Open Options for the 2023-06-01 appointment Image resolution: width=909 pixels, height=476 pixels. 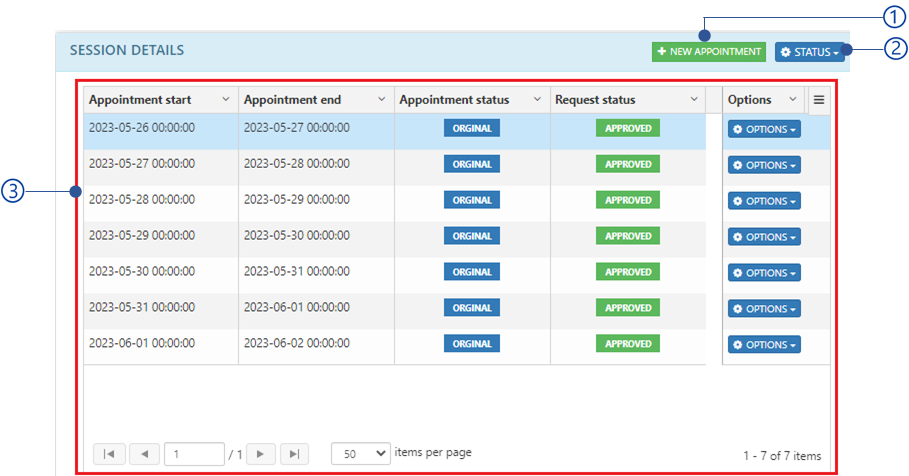pyautogui.click(x=764, y=345)
